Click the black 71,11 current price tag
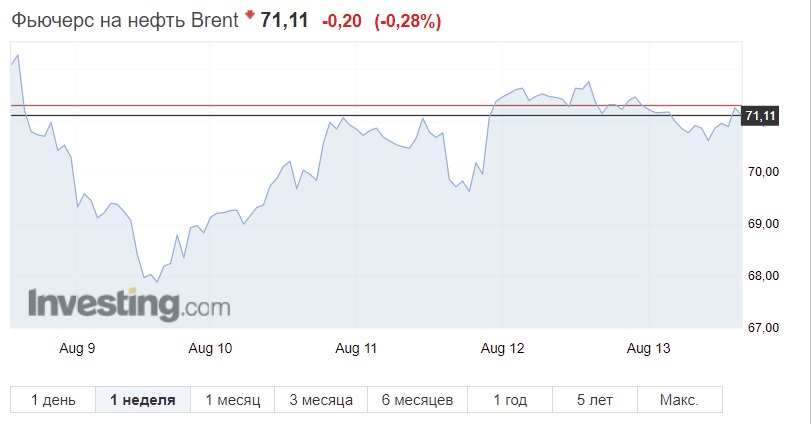811x424 pixels. point(760,115)
